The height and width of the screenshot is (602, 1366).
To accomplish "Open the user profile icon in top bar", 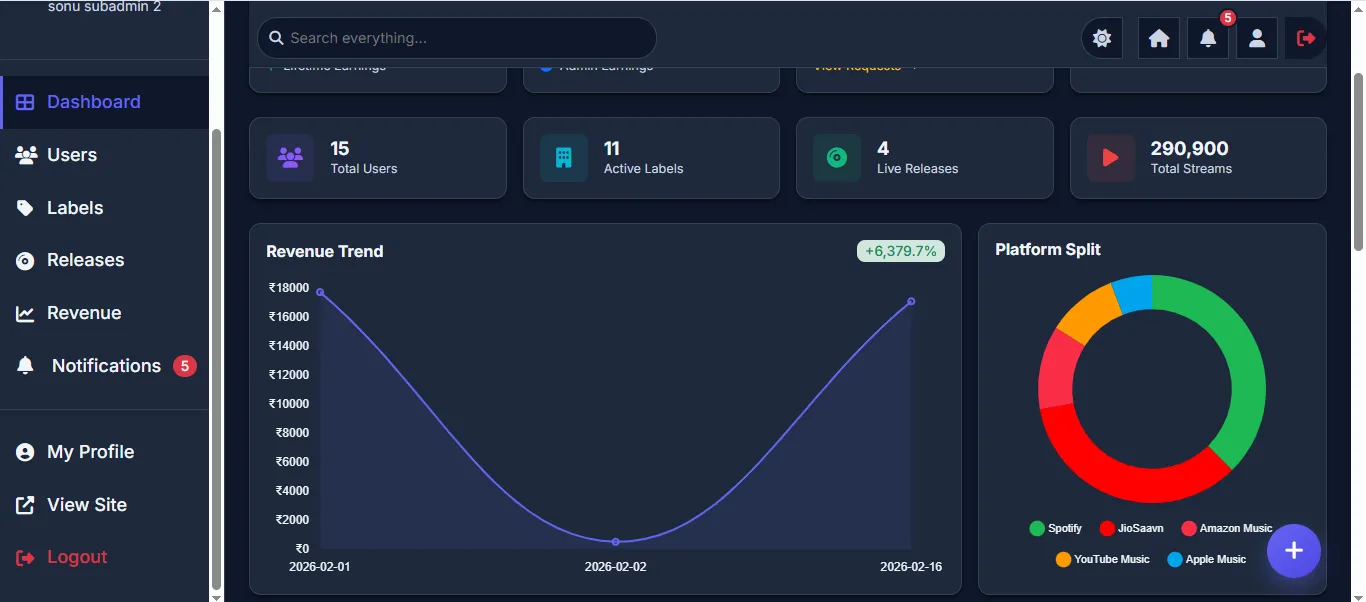I will click(1257, 38).
